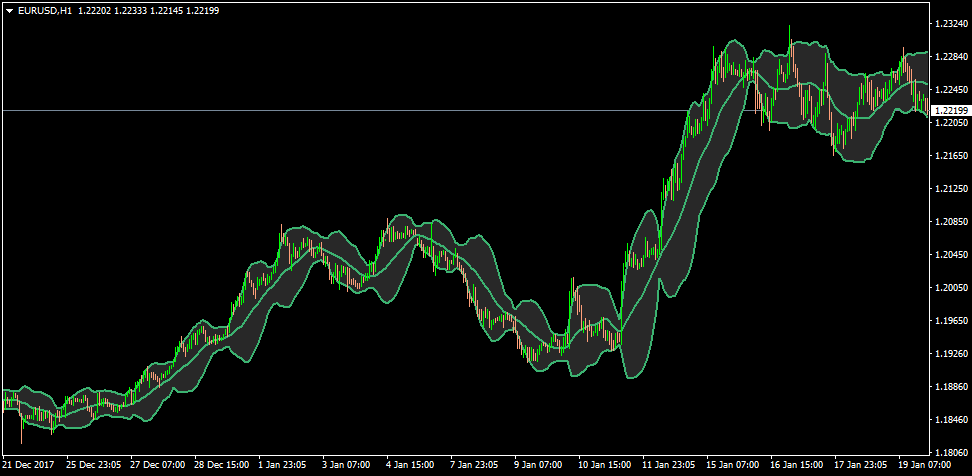The image size is (972, 476).
Task: Click the 3 Jan 07:00 time label
Action: coord(348,464)
